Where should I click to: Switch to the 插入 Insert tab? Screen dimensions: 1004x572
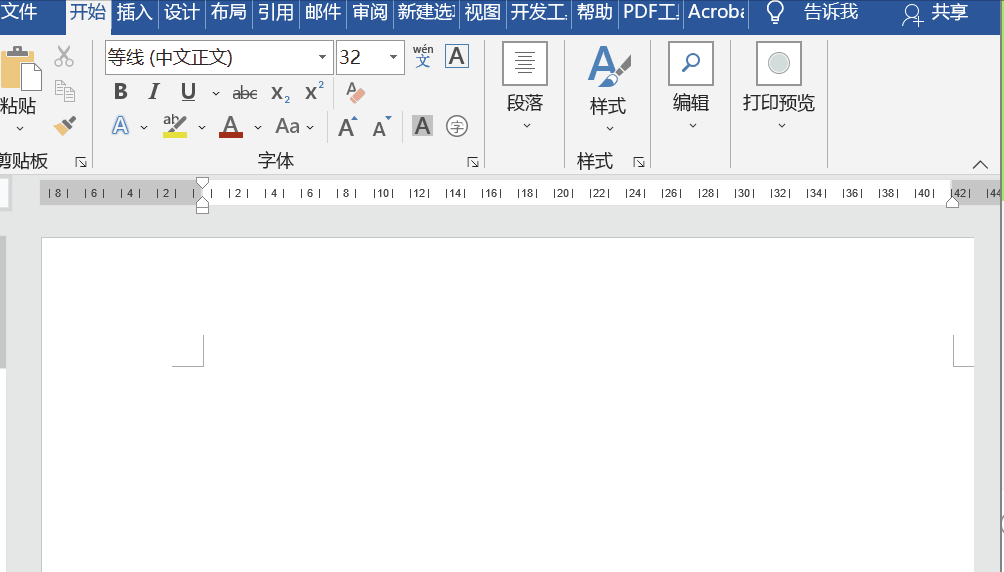click(x=134, y=12)
